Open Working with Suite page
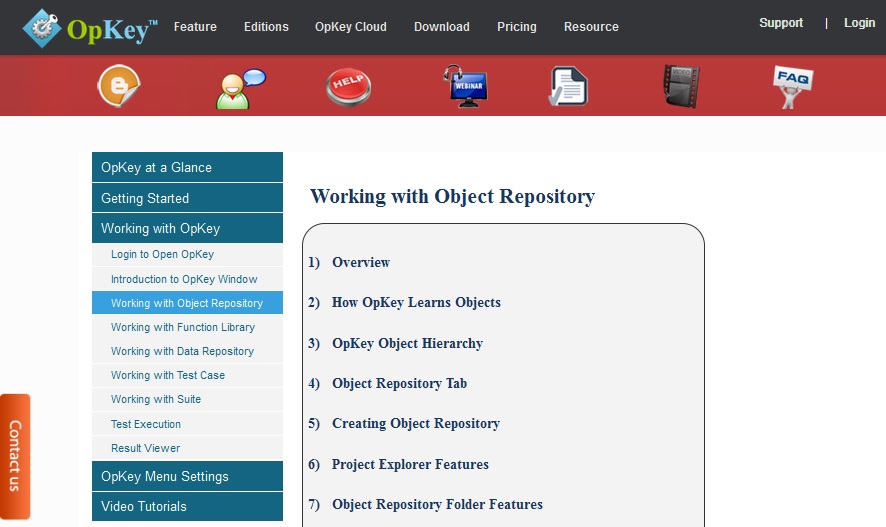Viewport: 886px width, 527px height. point(188,399)
